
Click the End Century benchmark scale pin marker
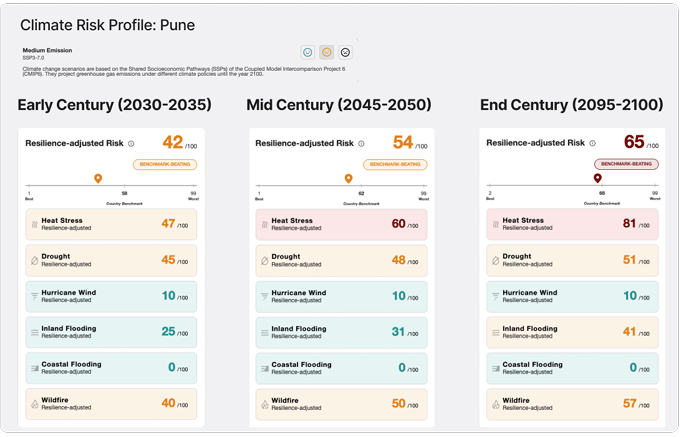coord(598,179)
